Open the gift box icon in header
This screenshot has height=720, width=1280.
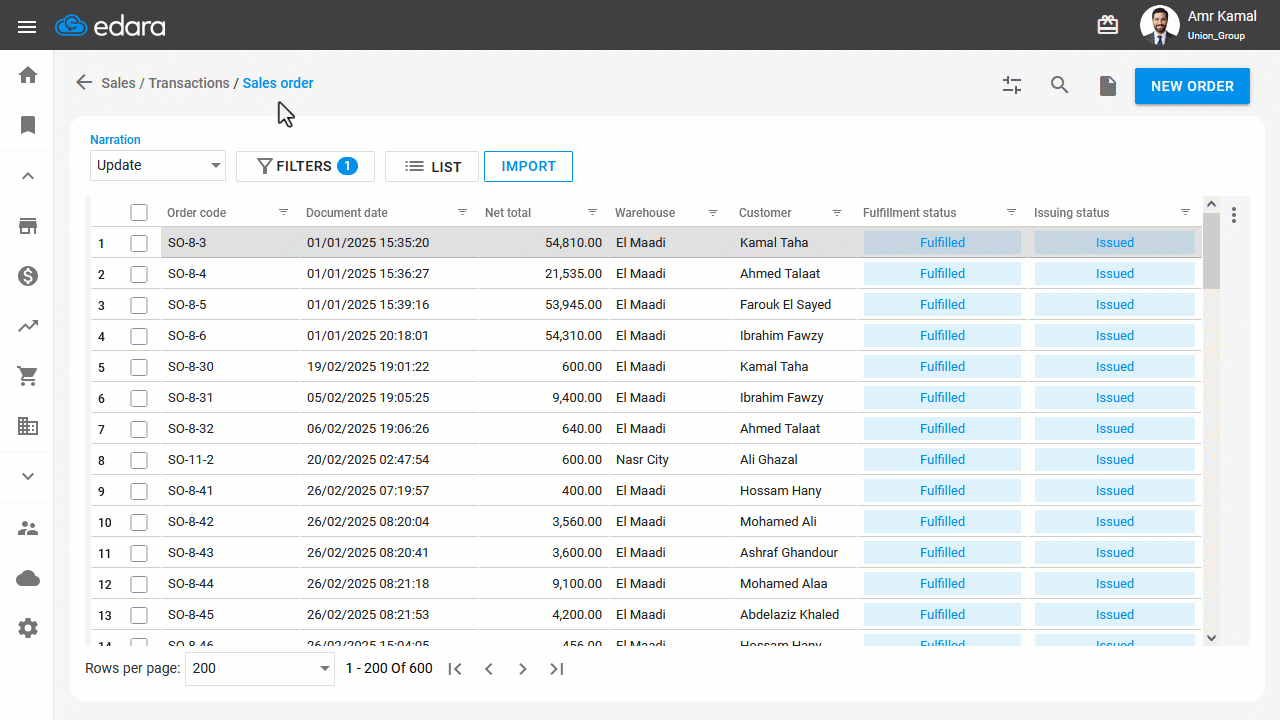pyautogui.click(x=1108, y=25)
